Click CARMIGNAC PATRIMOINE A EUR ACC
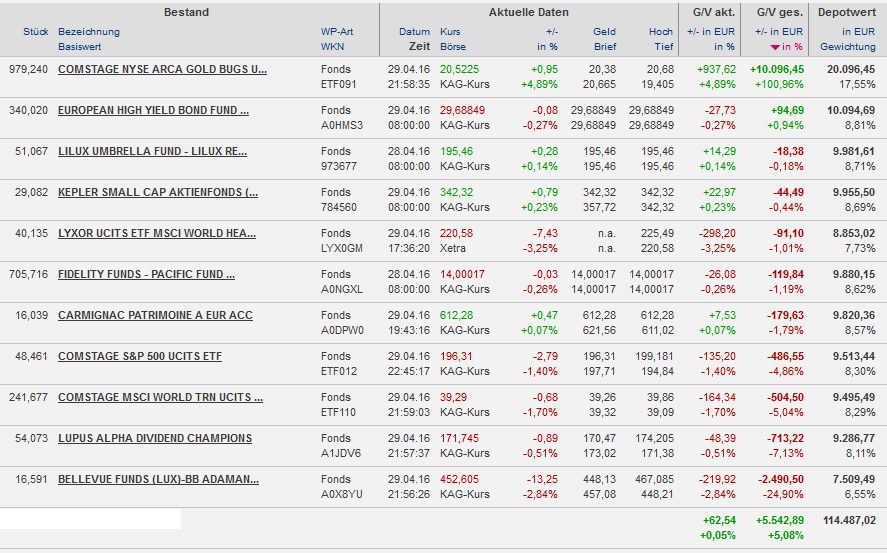Viewport: 887px width, 553px height. coord(155,315)
